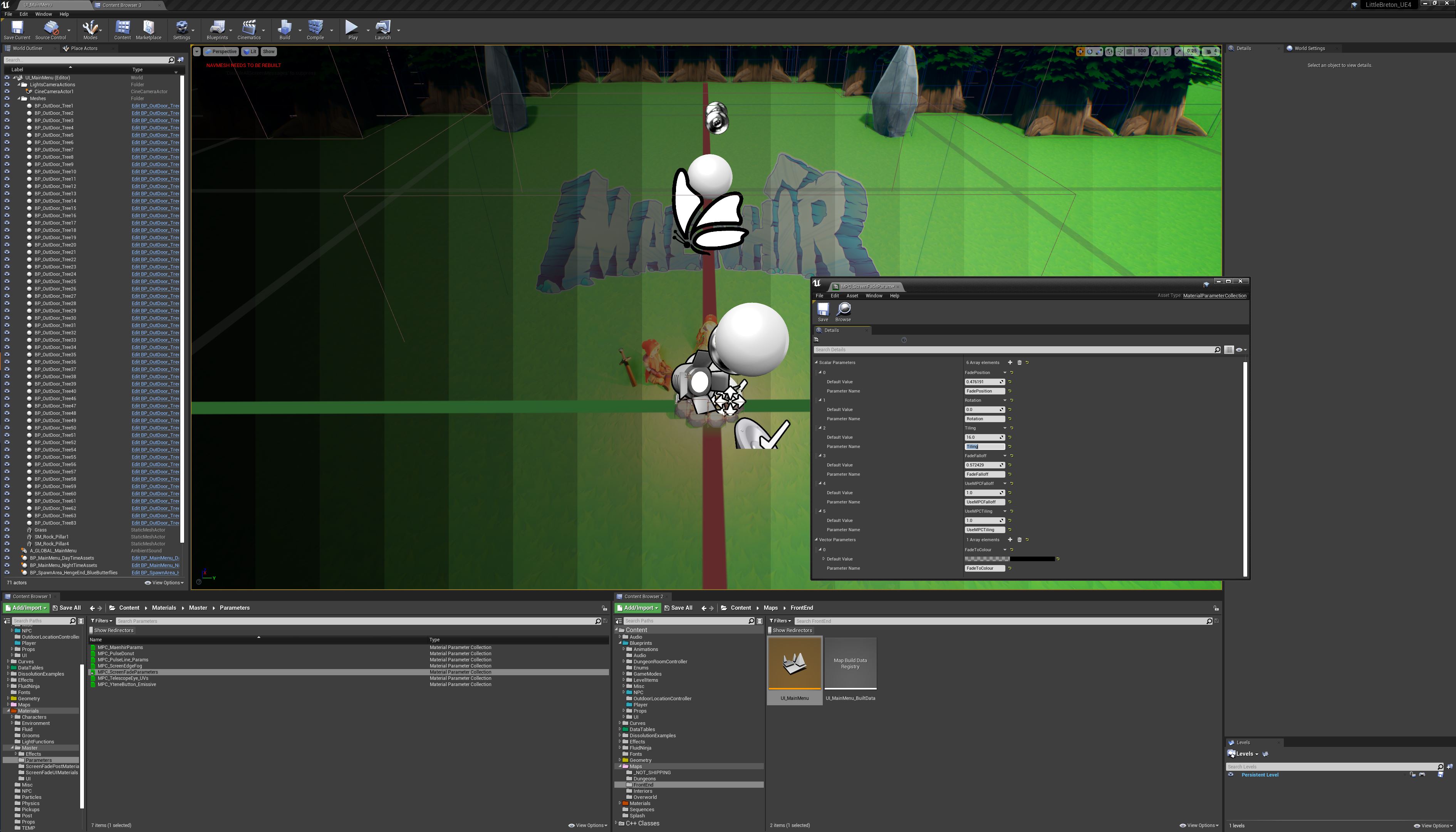The height and width of the screenshot is (832, 1456).
Task: Click Save Current in the main toolbar
Action: 17,31
